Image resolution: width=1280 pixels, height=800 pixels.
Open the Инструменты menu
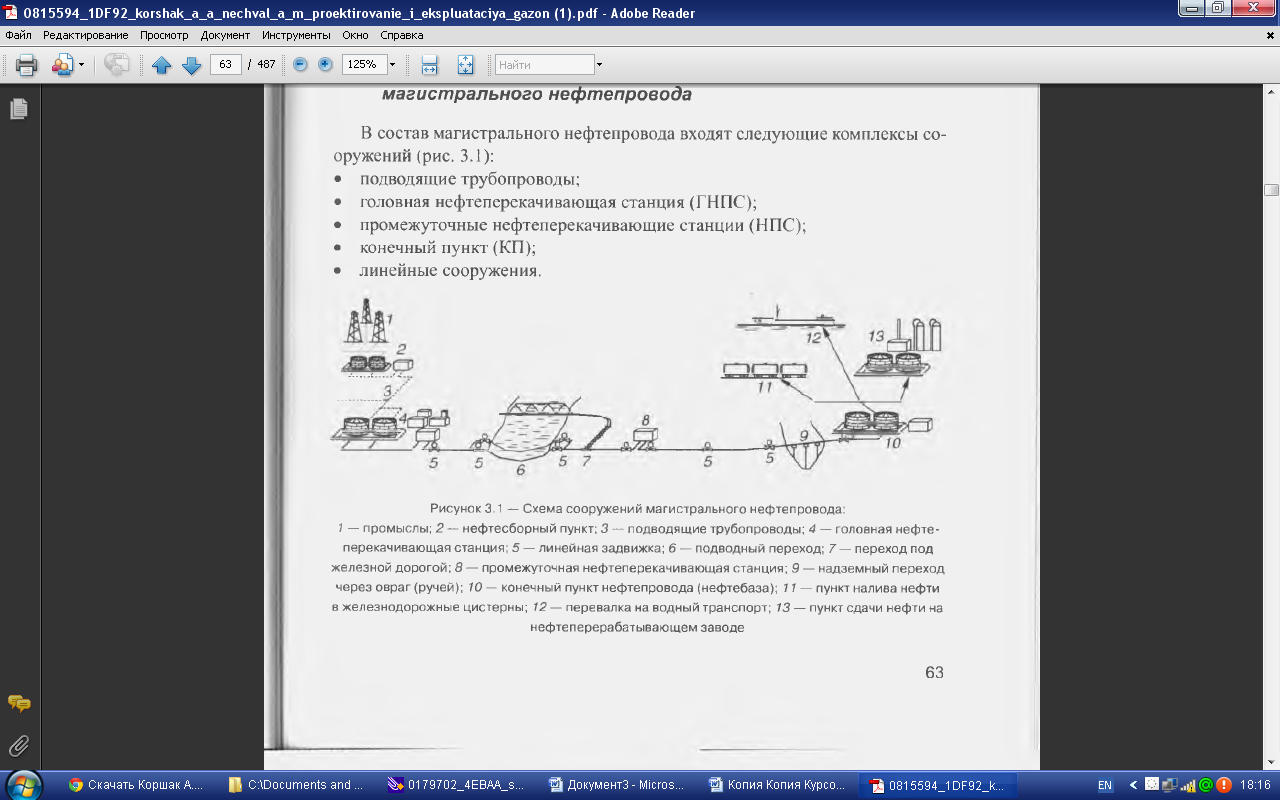[x=297, y=35]
